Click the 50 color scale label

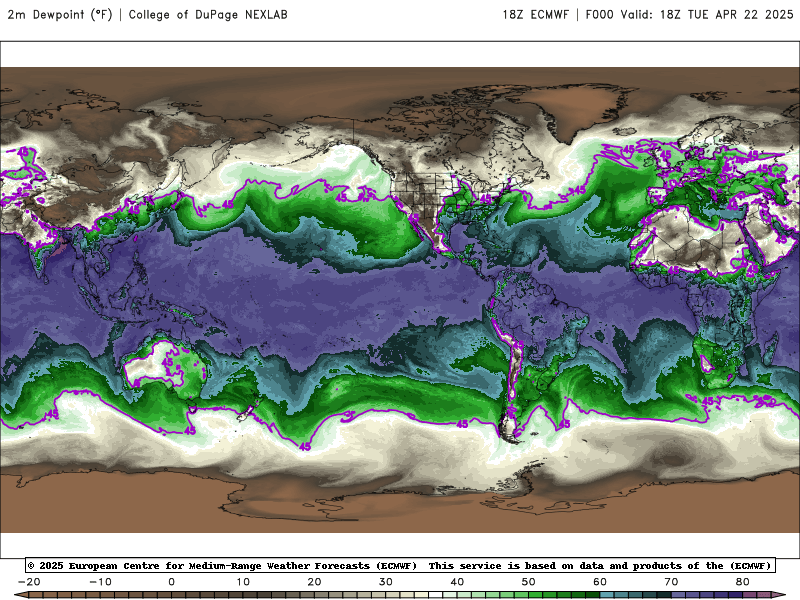(529, 582)
